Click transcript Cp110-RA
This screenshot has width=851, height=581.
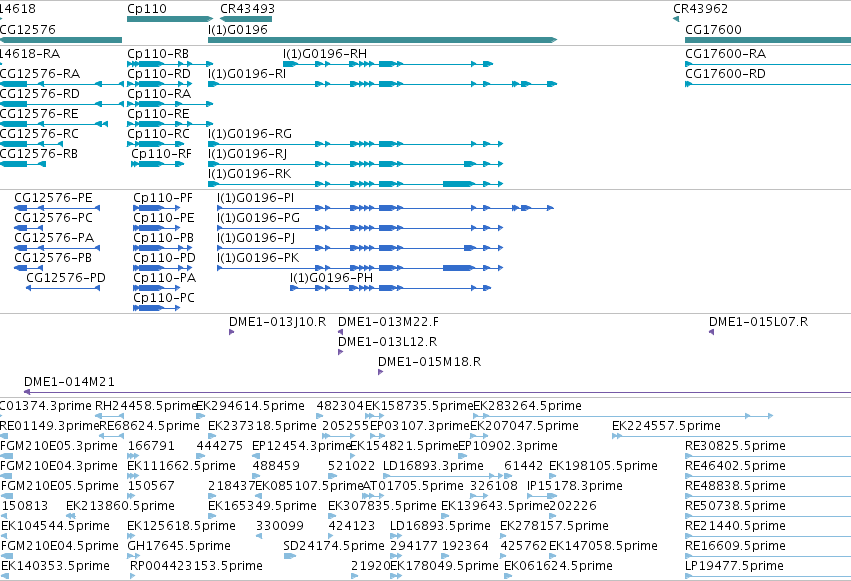[170, 104]
